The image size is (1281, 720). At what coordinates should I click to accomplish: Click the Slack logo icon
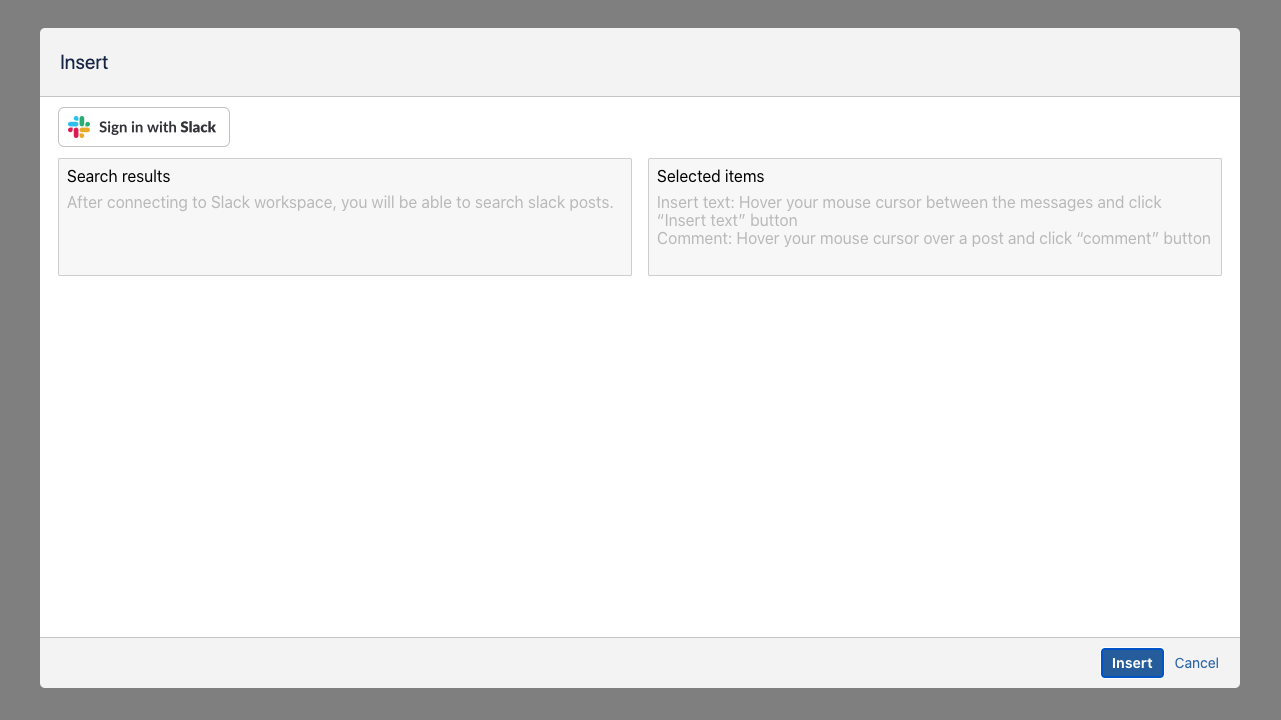pos(79,127)
